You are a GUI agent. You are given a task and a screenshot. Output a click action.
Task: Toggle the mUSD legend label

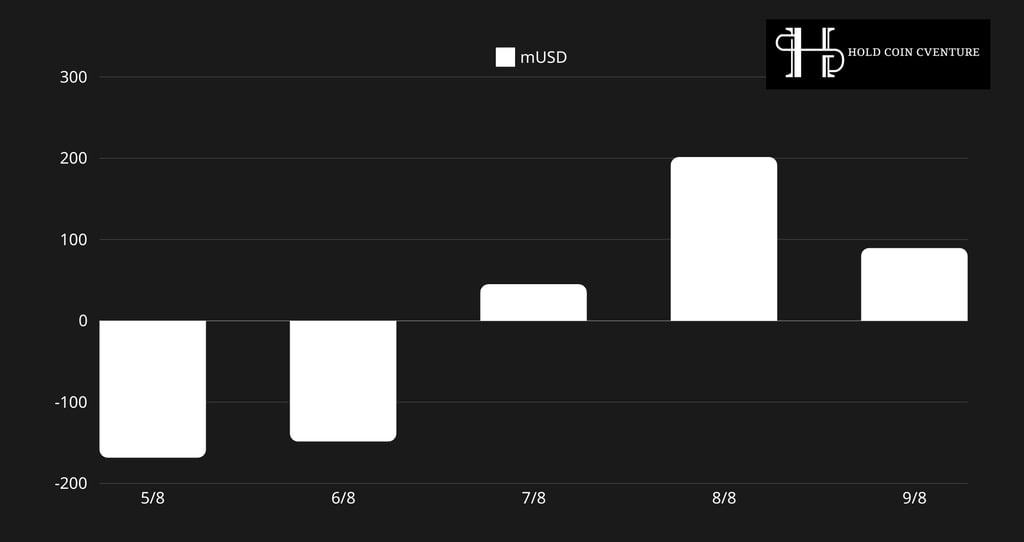click(543, 57)
